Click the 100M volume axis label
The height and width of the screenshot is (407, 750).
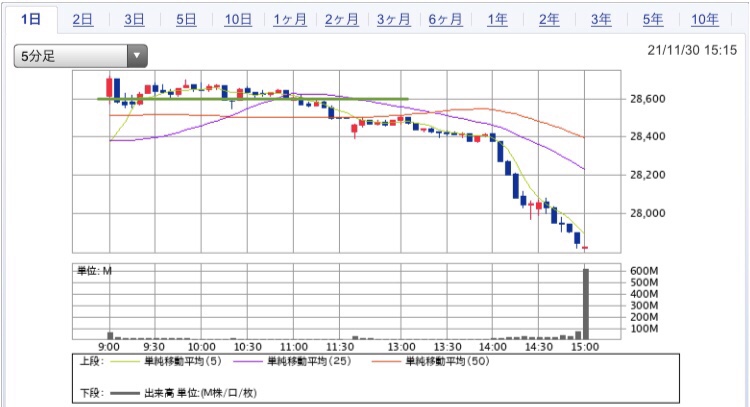point(644,329)
